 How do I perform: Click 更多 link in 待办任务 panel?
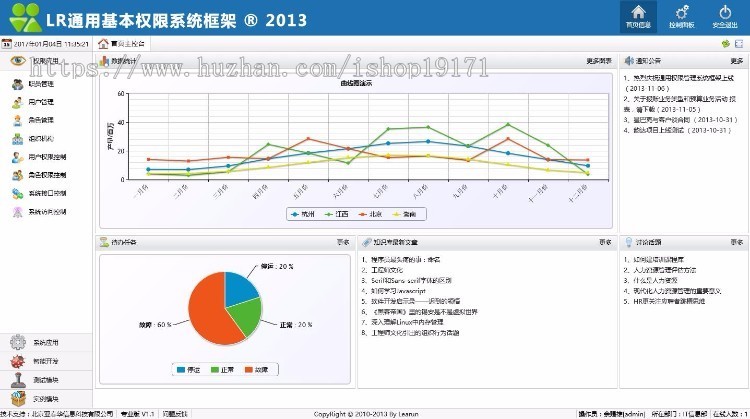point(343,243)
